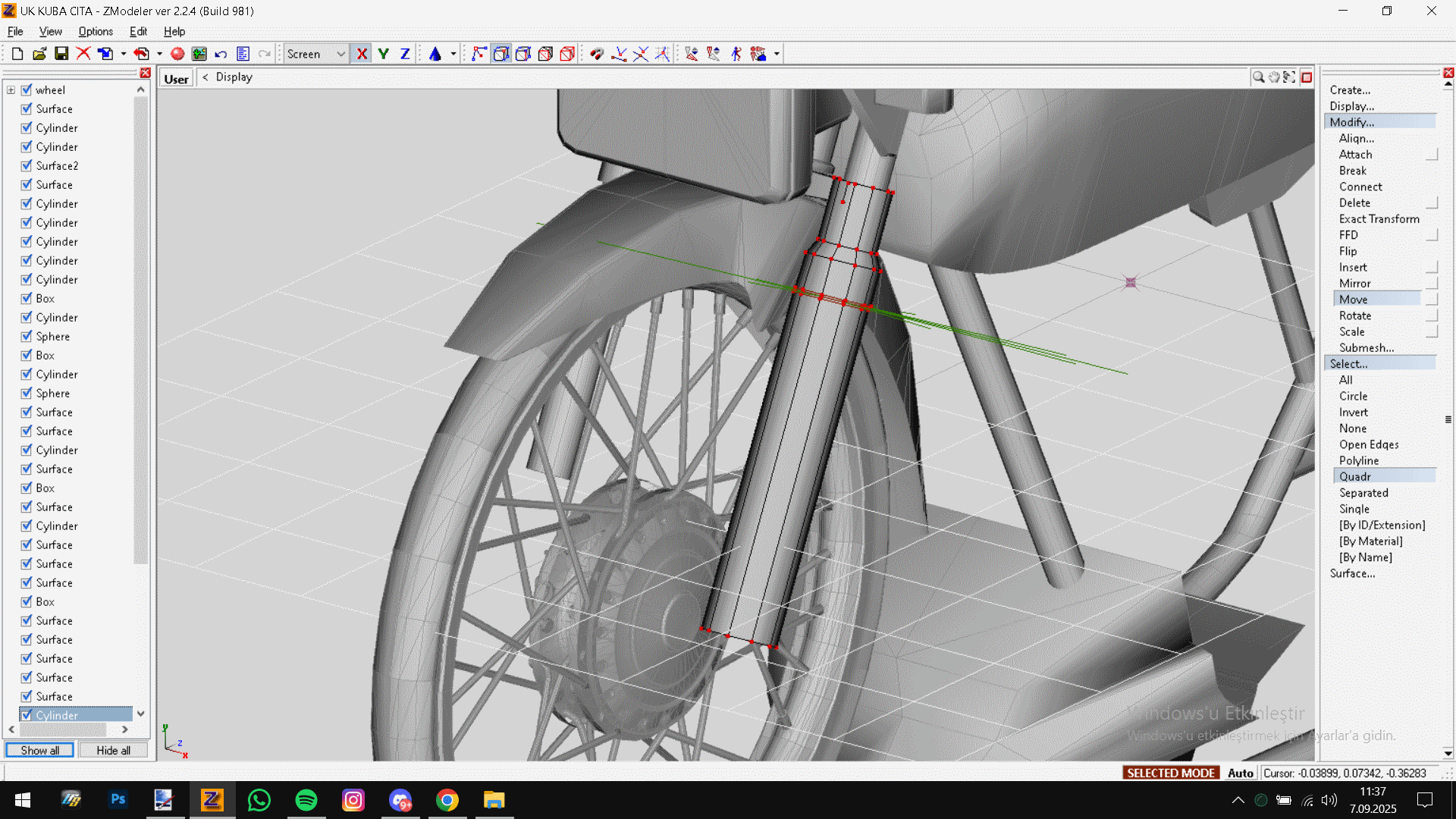This screenshot has height=819, width=1456.
Task: Open the Edit menu
Action: [138, 31]
